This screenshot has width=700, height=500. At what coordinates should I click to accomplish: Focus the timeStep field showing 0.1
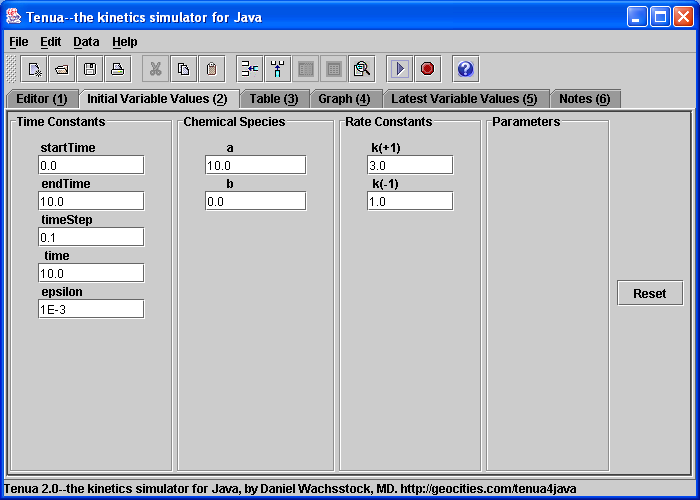[91, 237]
